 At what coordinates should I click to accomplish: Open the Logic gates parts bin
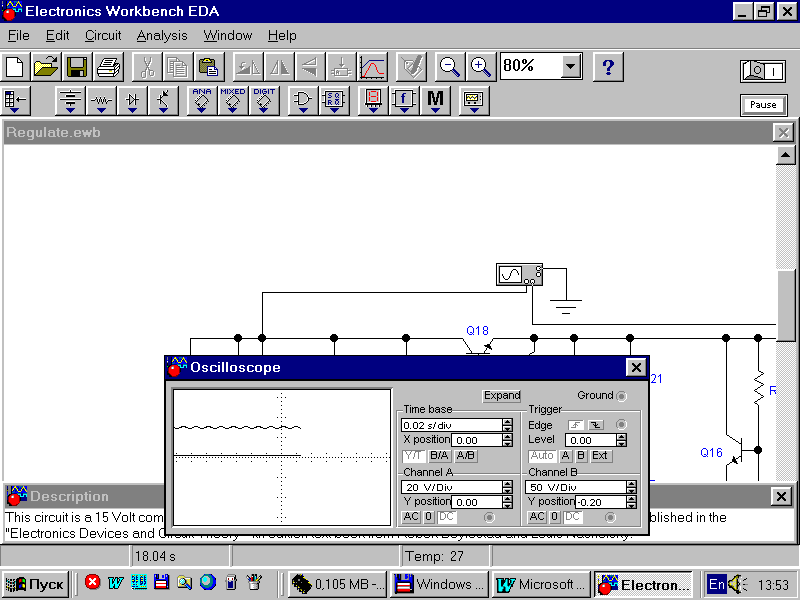click(x=303, y=101)
